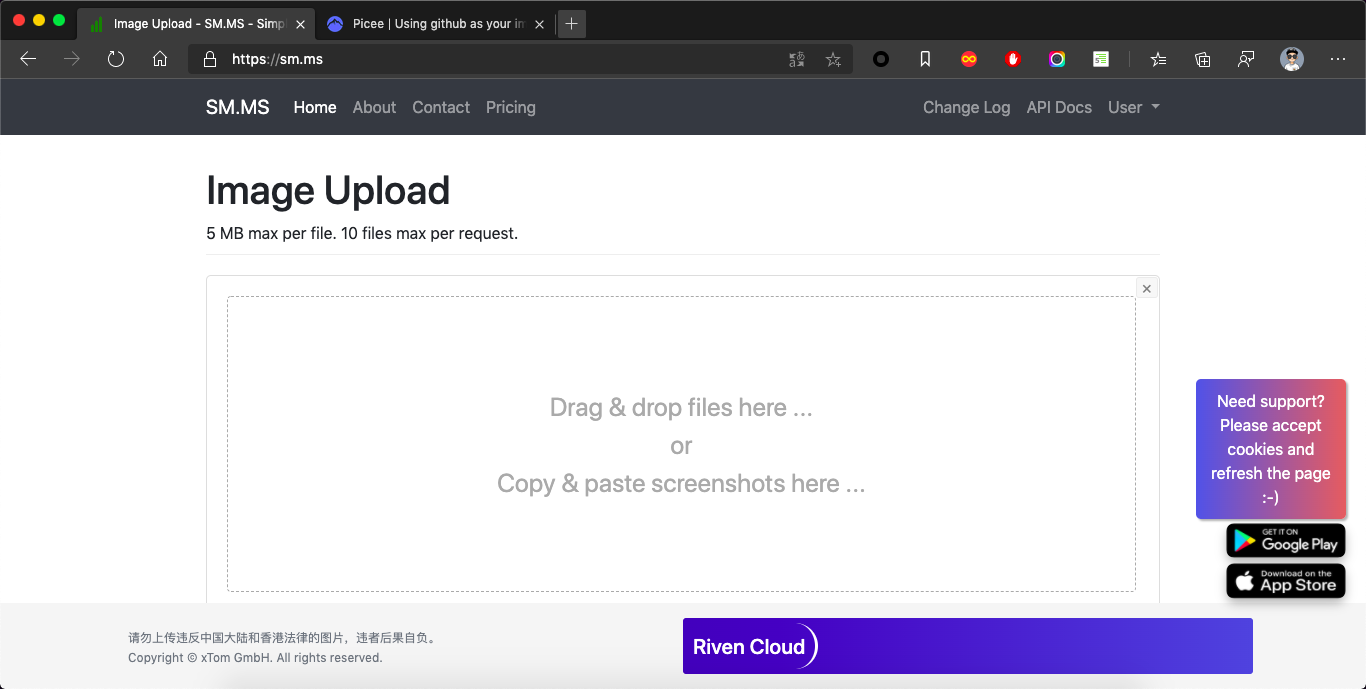This screenshot has width=1366, height=689.
Task: Open the Contact page
Action: [x=441, y=107]
